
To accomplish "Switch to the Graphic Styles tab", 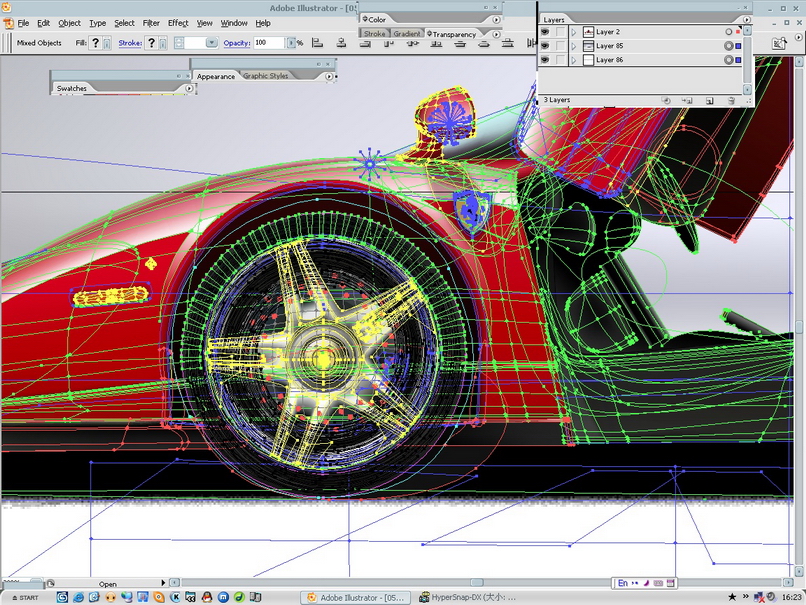I will (265, 76).
